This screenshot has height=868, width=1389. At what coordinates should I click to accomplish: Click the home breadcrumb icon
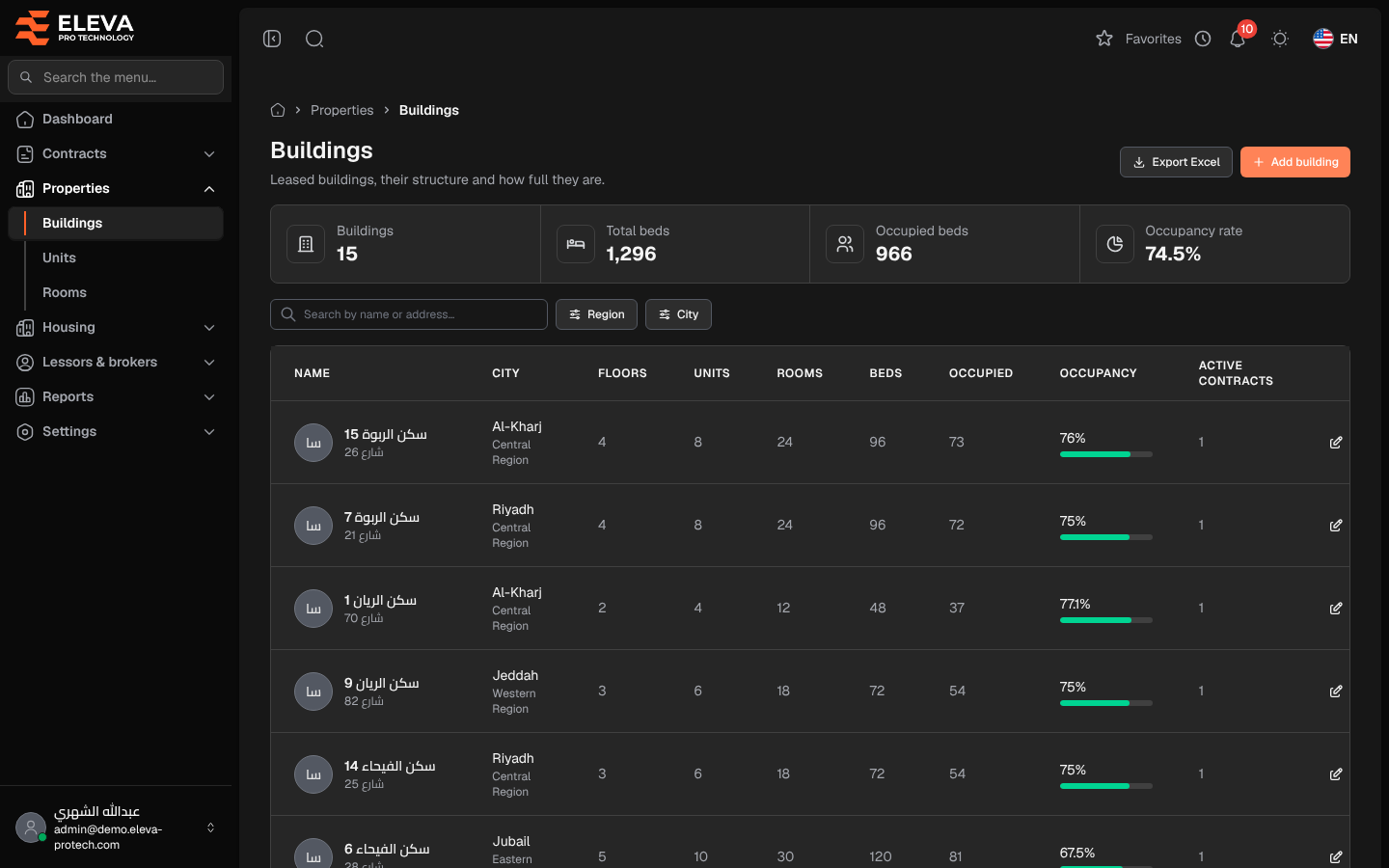pos(278,110)
